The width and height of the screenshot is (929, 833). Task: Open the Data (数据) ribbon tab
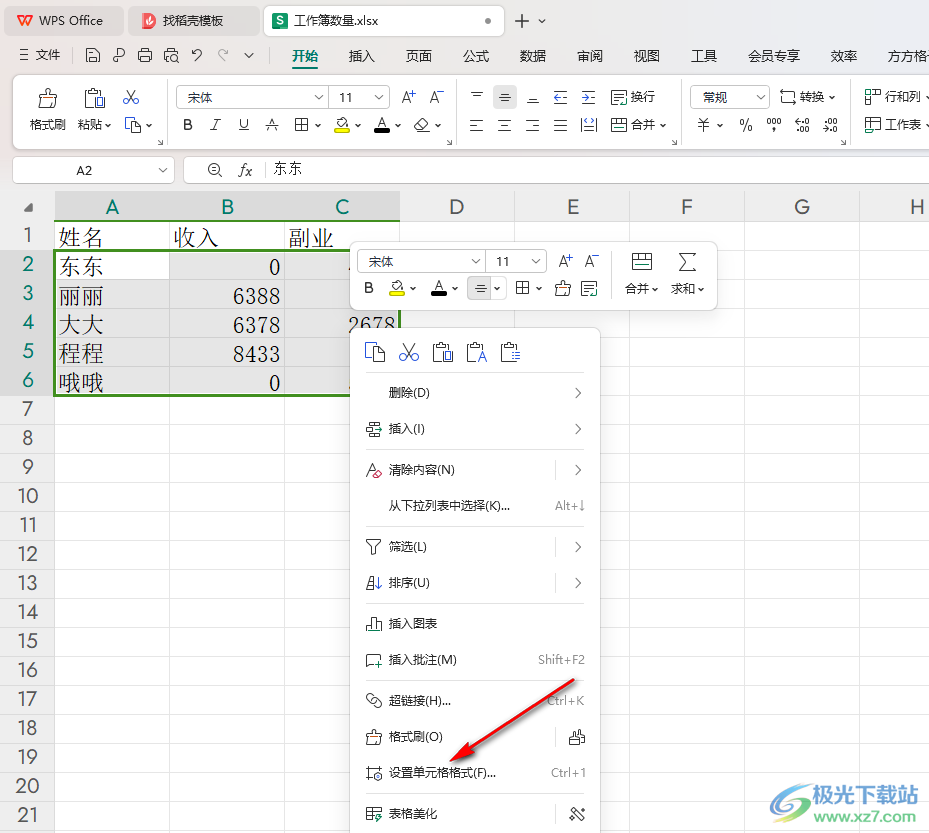click(x=533, y=56)
